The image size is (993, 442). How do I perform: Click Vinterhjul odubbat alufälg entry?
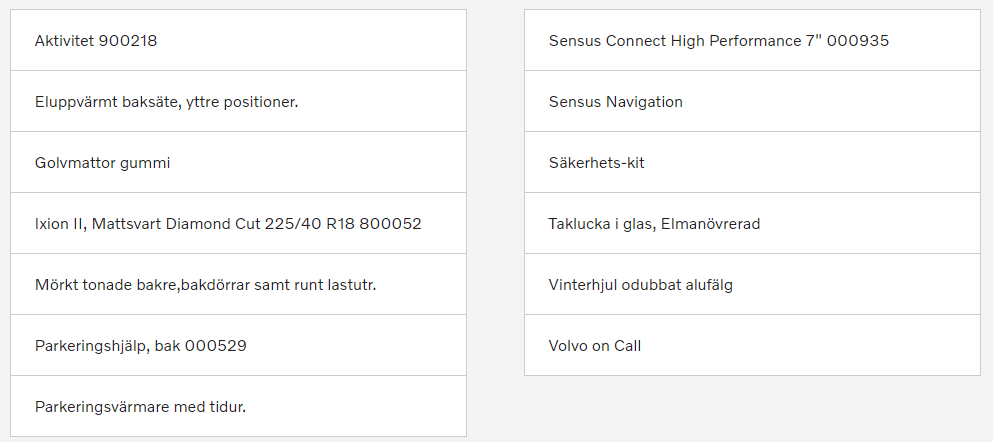click(752, 284)
